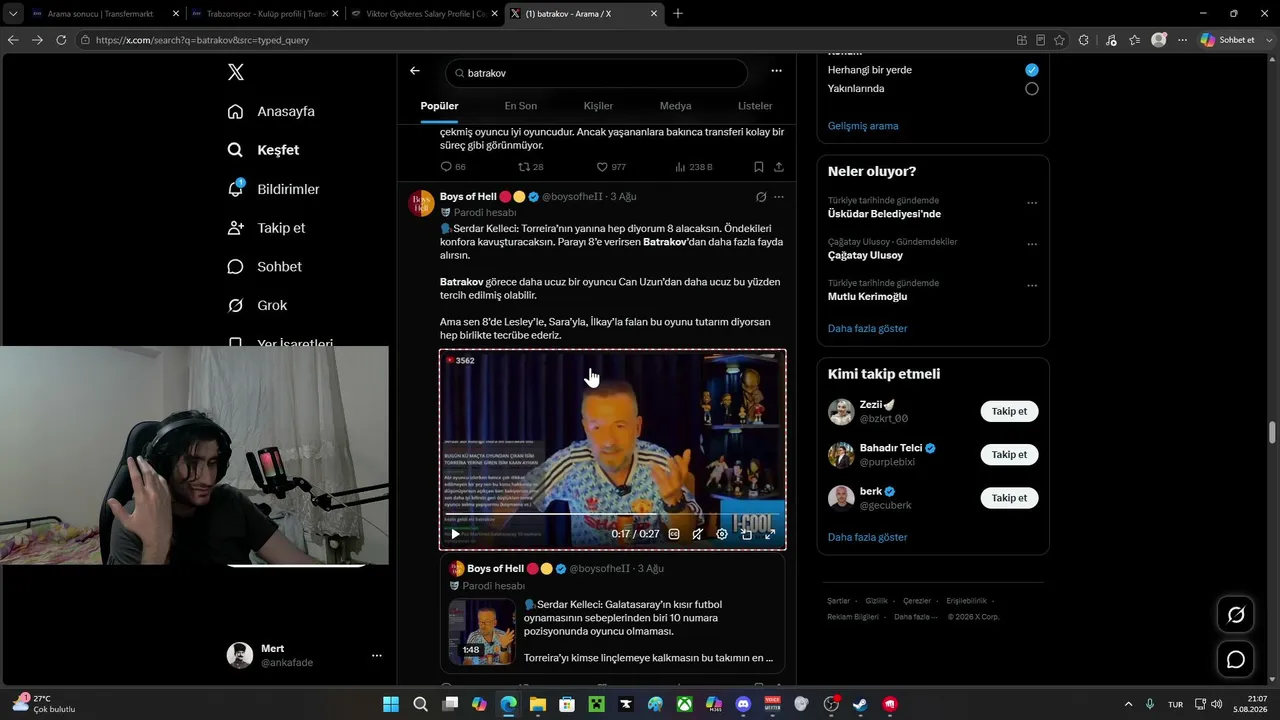The height and width of the screenshot is (720, 1280).
Task: Show more trends with Daha fazla göster
Action: pos(868,329)
